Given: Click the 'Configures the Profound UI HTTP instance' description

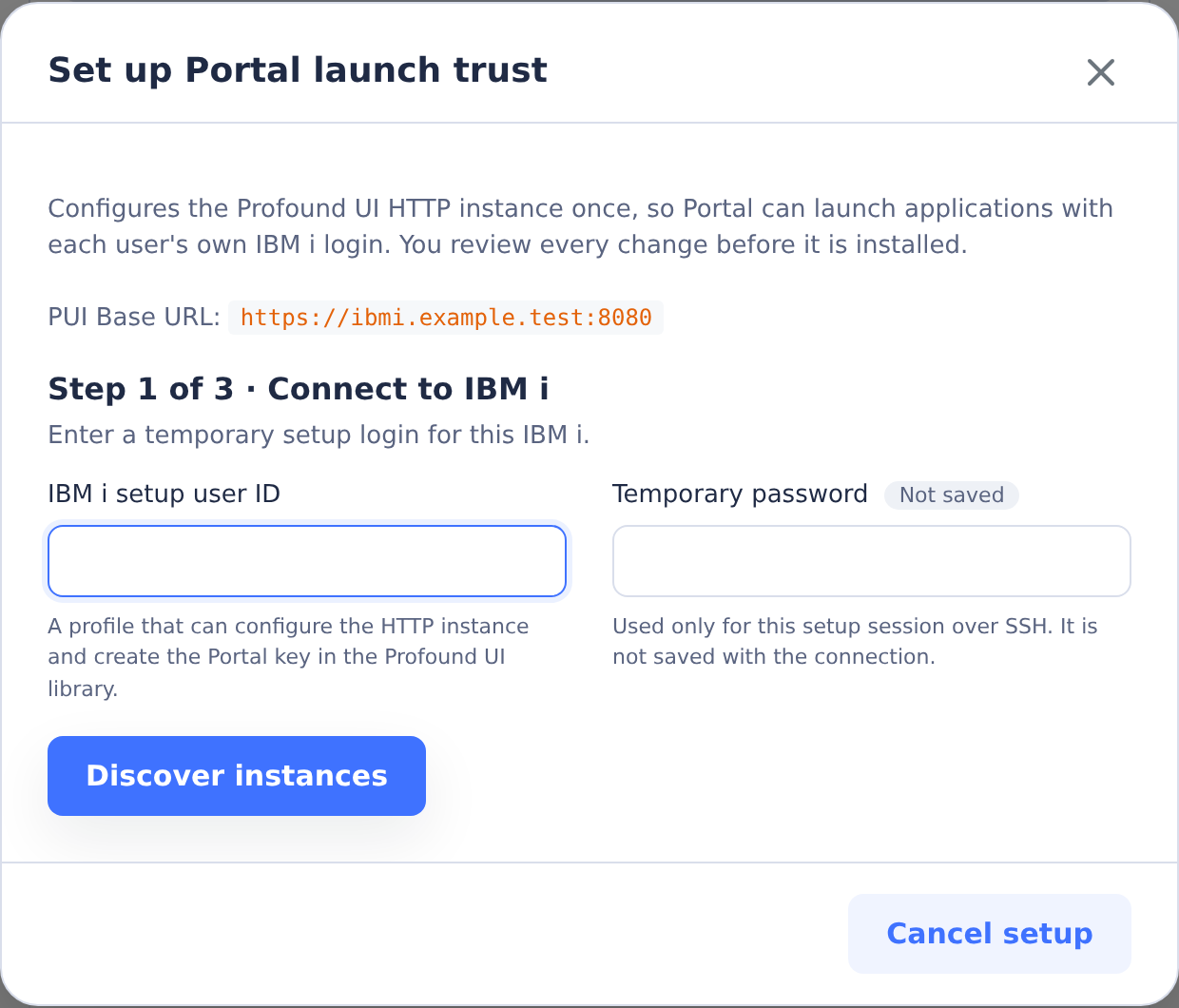Looking at the screenshot, I should (580, 226).
